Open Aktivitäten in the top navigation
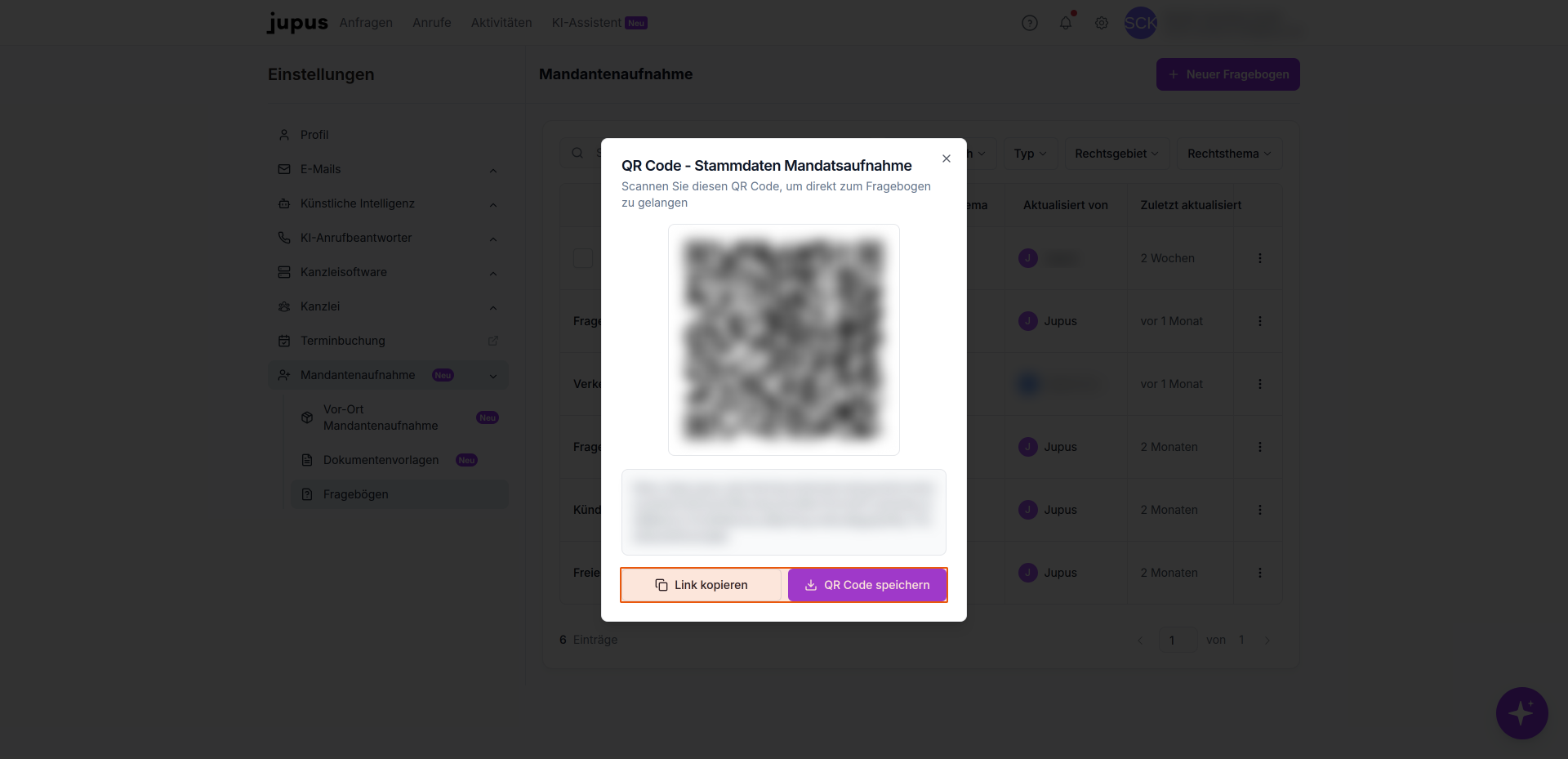The width and height of the screenshot is (1568, 759). [x=501, y=23]
